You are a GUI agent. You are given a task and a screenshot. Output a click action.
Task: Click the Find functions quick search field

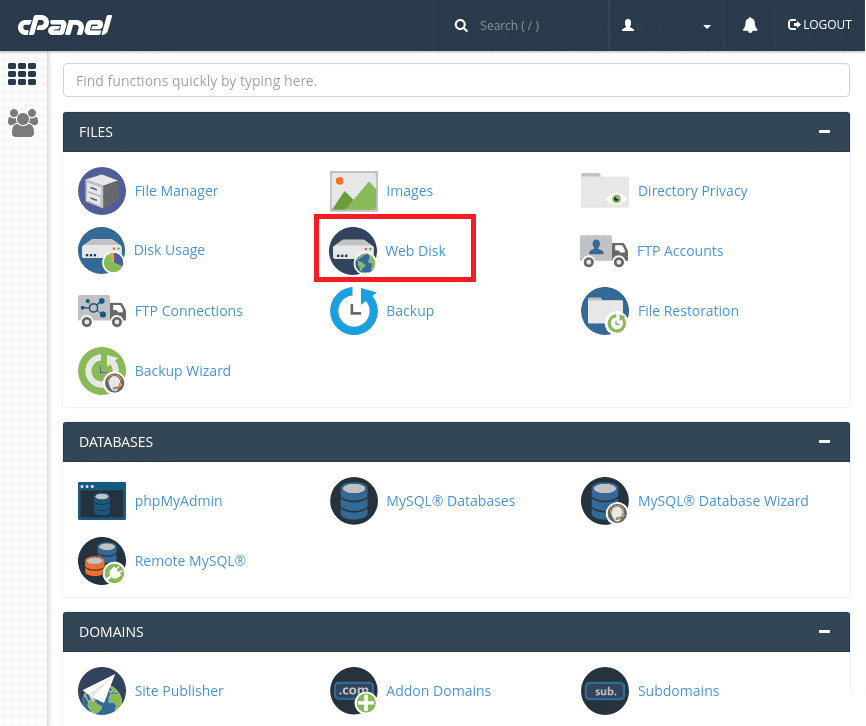[x=456, y=80]
